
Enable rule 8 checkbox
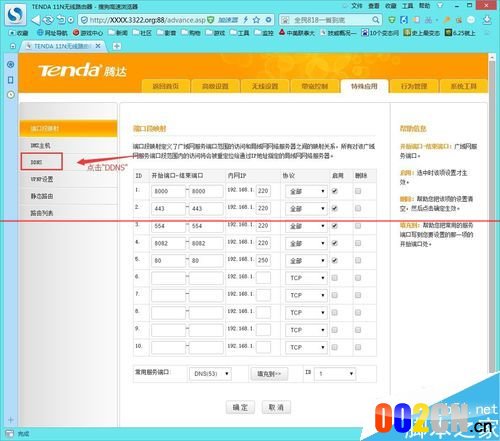(x=335, y=312)
